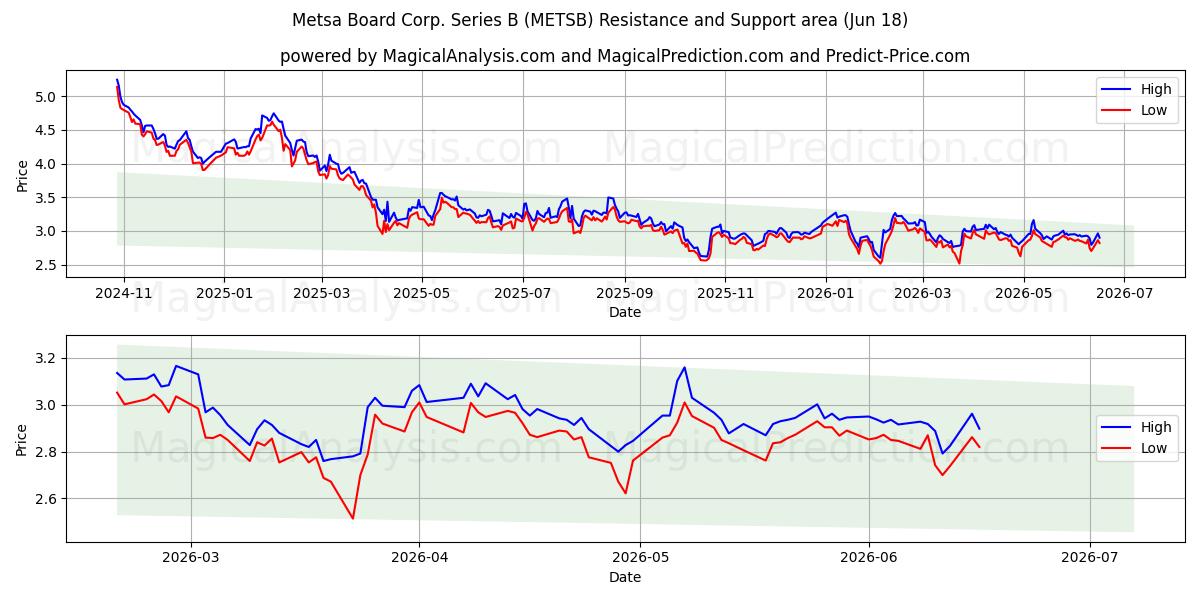Viewport: 1200px width, 600px height.
Task: Click the 'Date' axis label under the top chart
Action: (x=625, y=312)
